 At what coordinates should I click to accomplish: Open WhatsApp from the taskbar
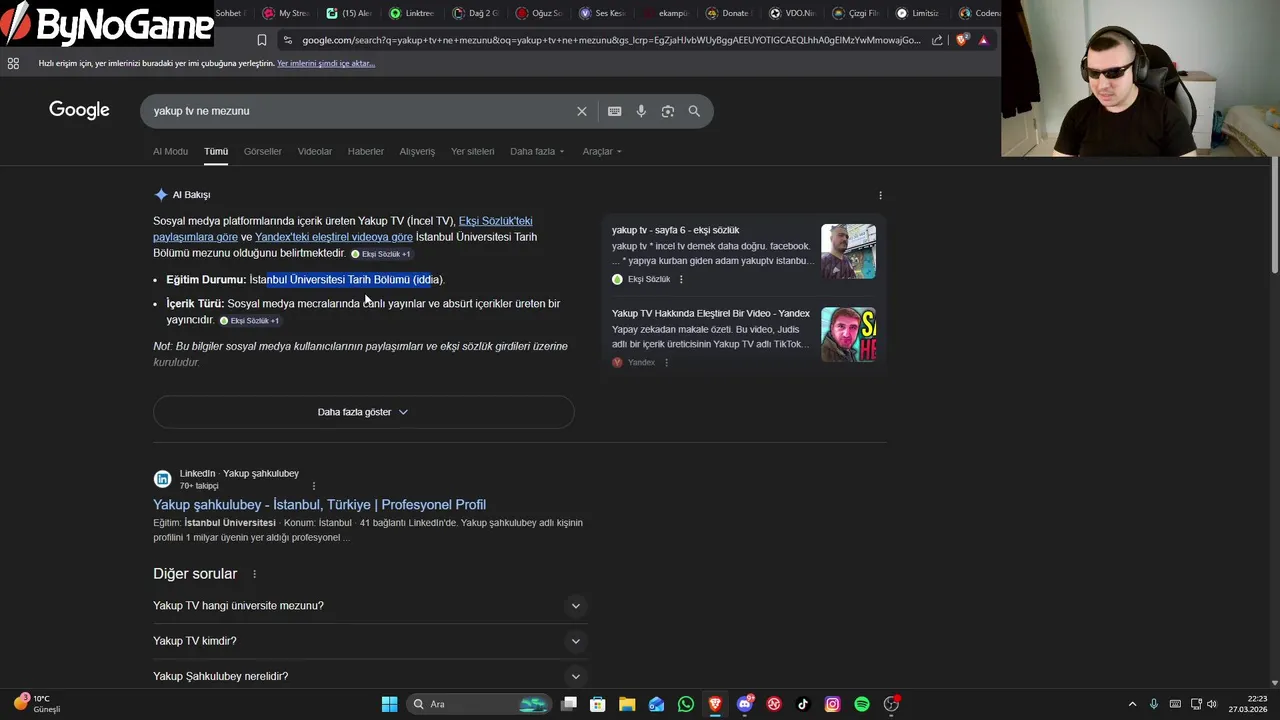(685, 704)
